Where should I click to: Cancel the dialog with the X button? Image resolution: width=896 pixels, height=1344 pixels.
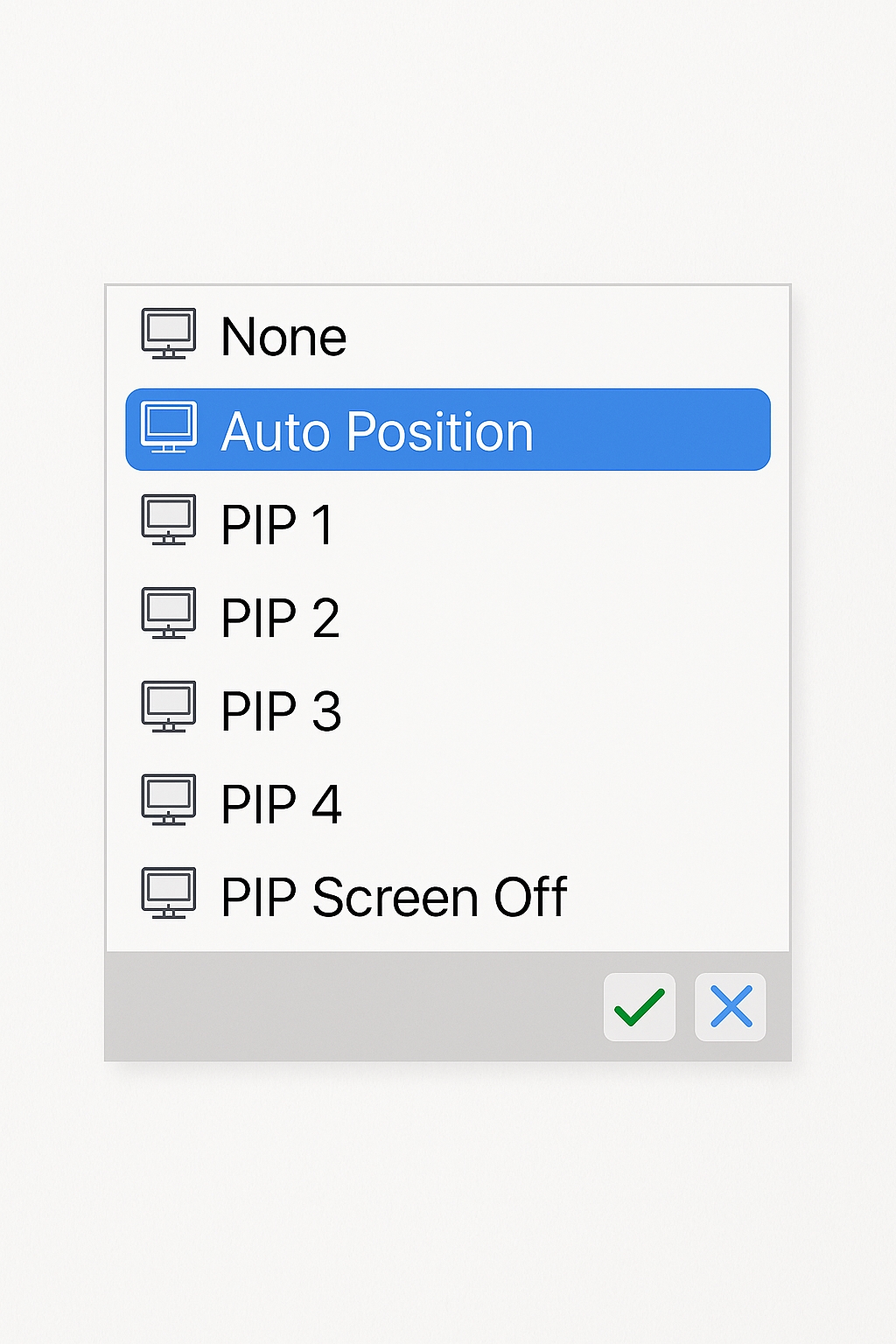731,1007
